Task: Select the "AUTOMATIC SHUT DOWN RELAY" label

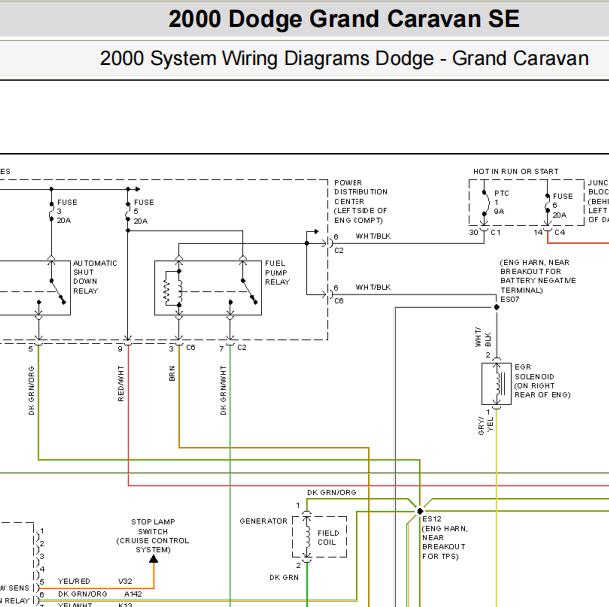Action: click(x=95, y=277)
